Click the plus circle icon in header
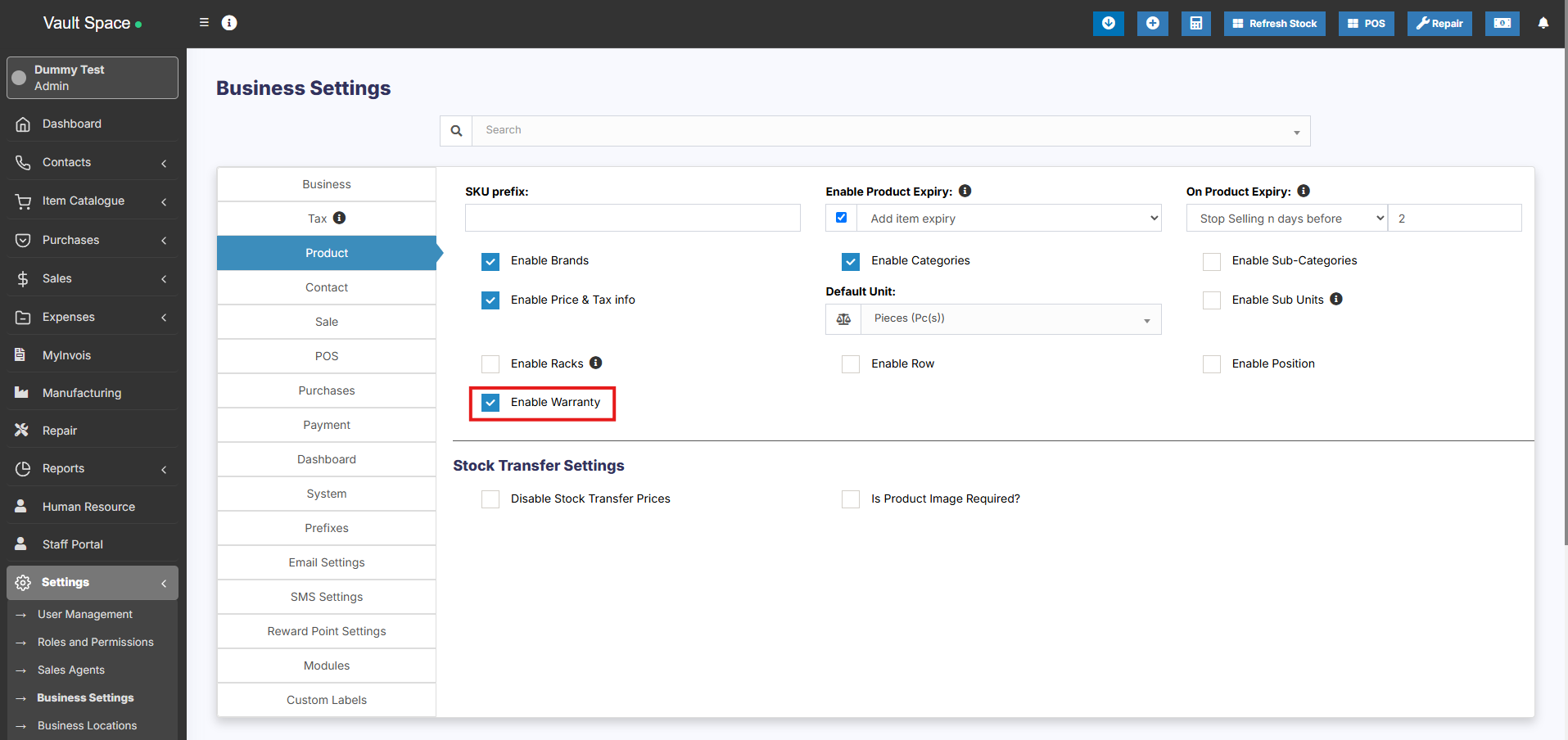 pos(1152,23)
